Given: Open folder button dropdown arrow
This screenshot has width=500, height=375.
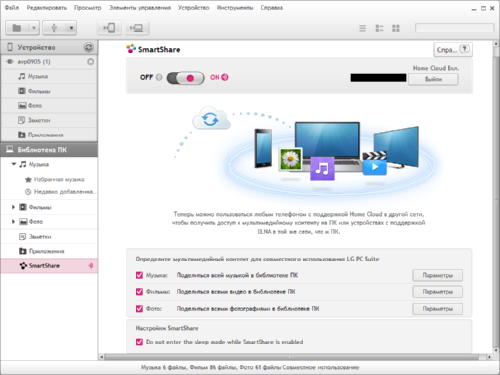Looking at the screenshot, I should coord(34,28).
